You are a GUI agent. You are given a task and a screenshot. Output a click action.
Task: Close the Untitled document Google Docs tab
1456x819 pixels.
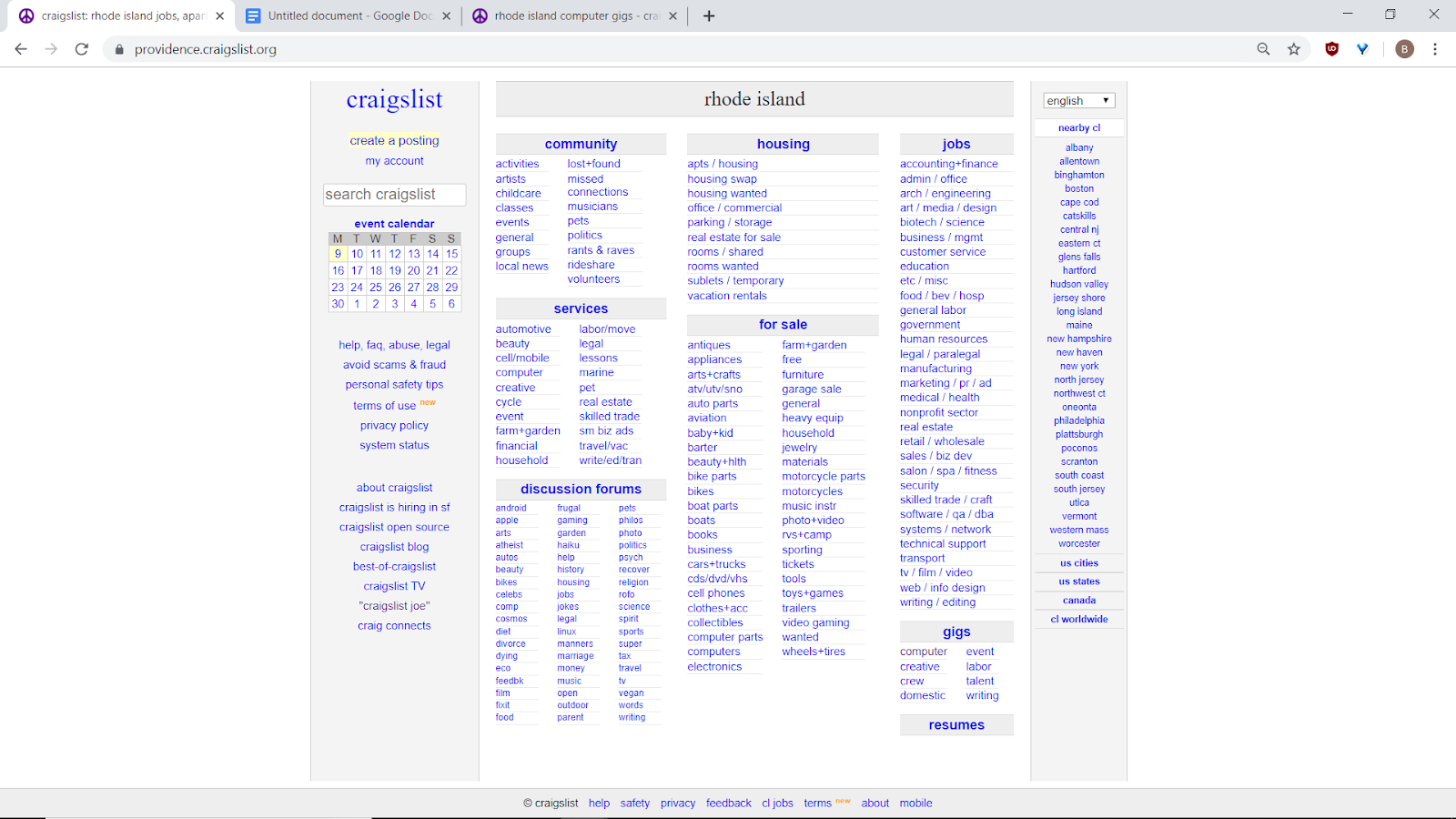[447, 15]
